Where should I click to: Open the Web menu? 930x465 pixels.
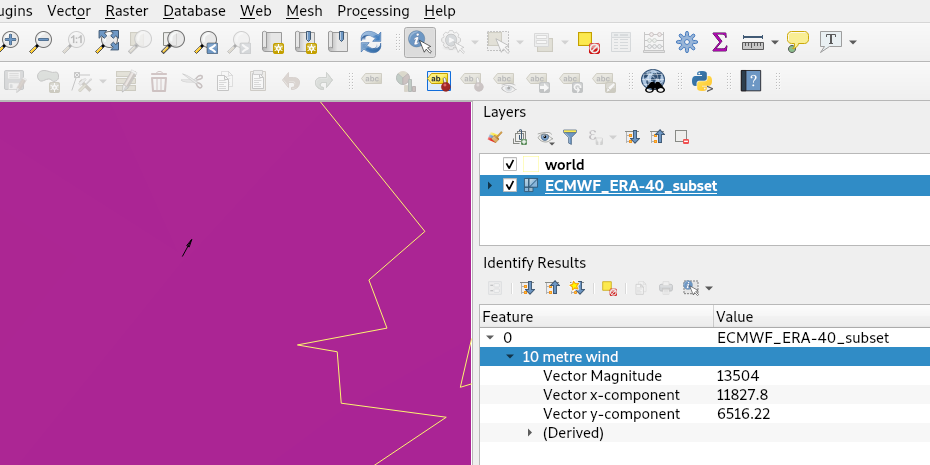(256, 11)
